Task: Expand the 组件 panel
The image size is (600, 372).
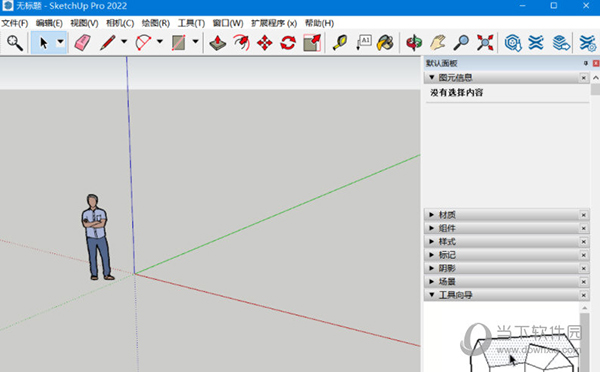Action: coord(432,228)
